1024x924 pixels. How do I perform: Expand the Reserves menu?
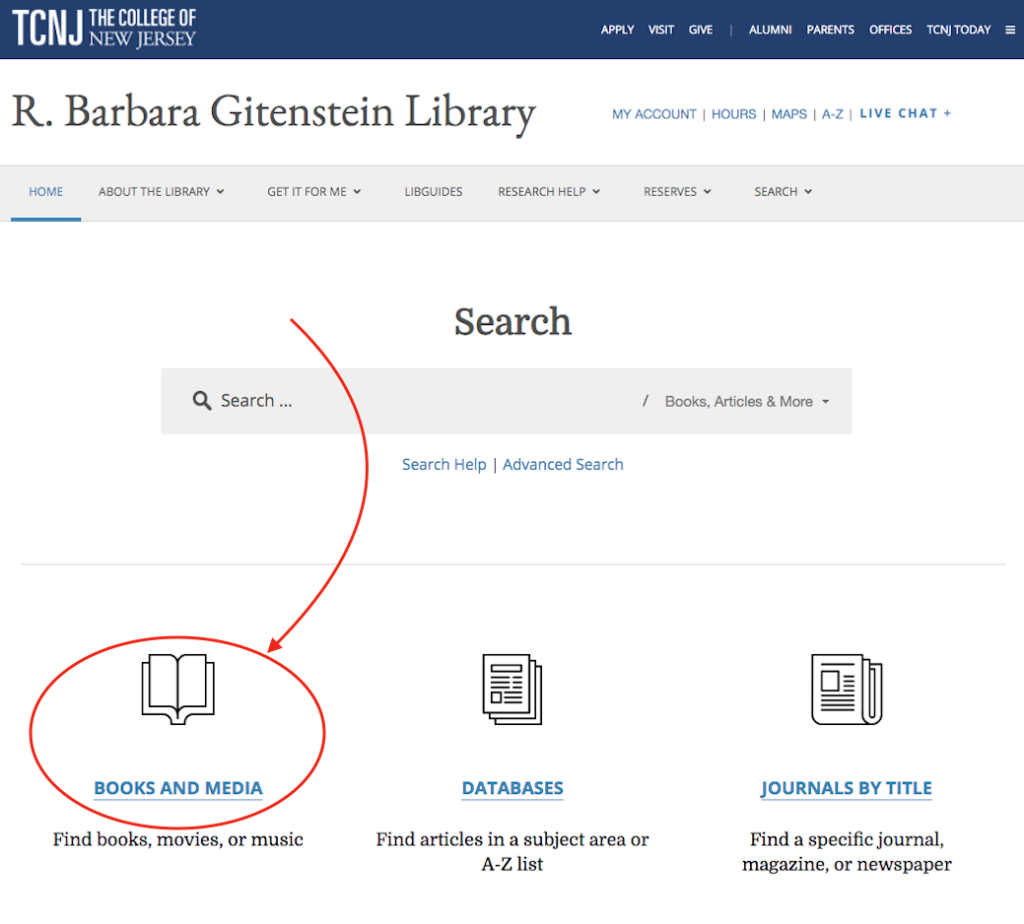tap(677, 192)
